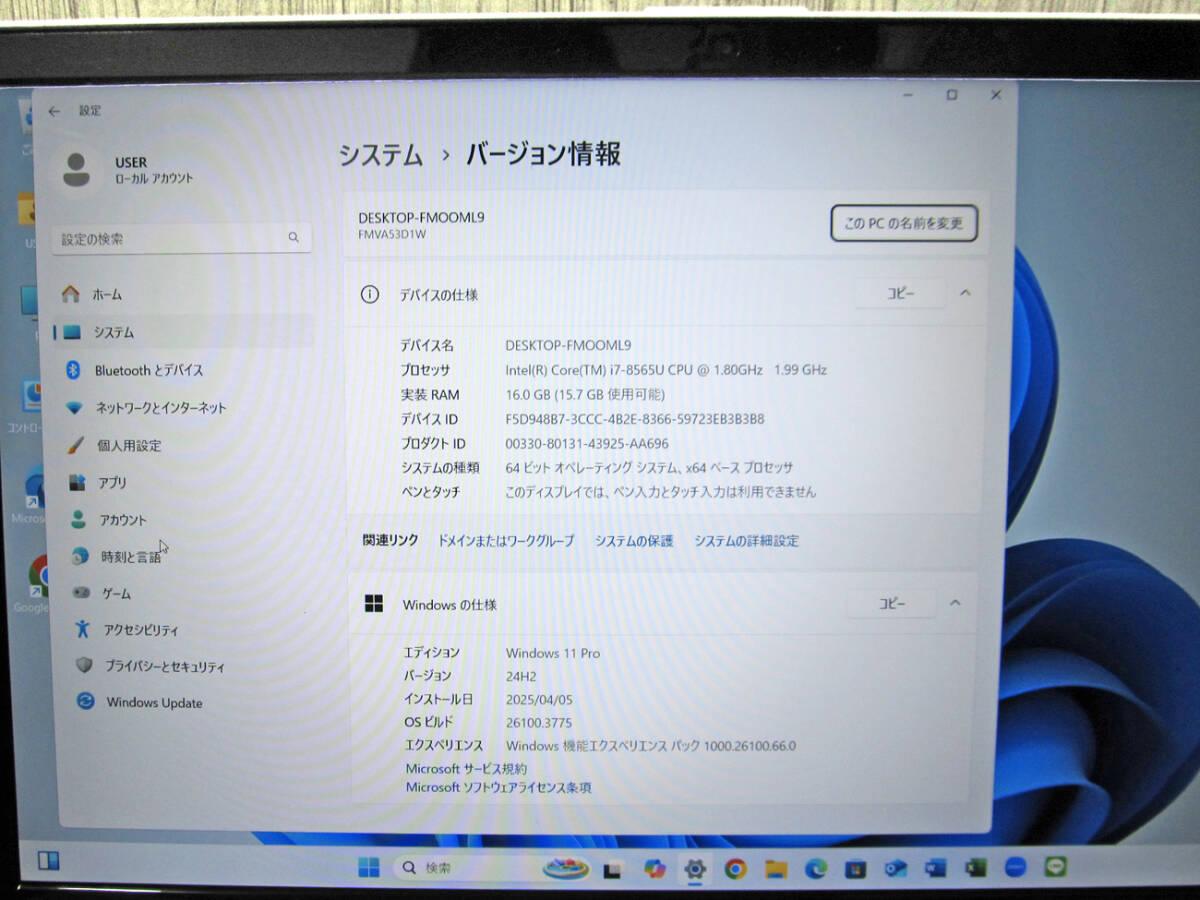Open ネットワークとインターネット via its Wi-Fi icon
This screenshot has width=1200, height=900.
tap(73, 408)
